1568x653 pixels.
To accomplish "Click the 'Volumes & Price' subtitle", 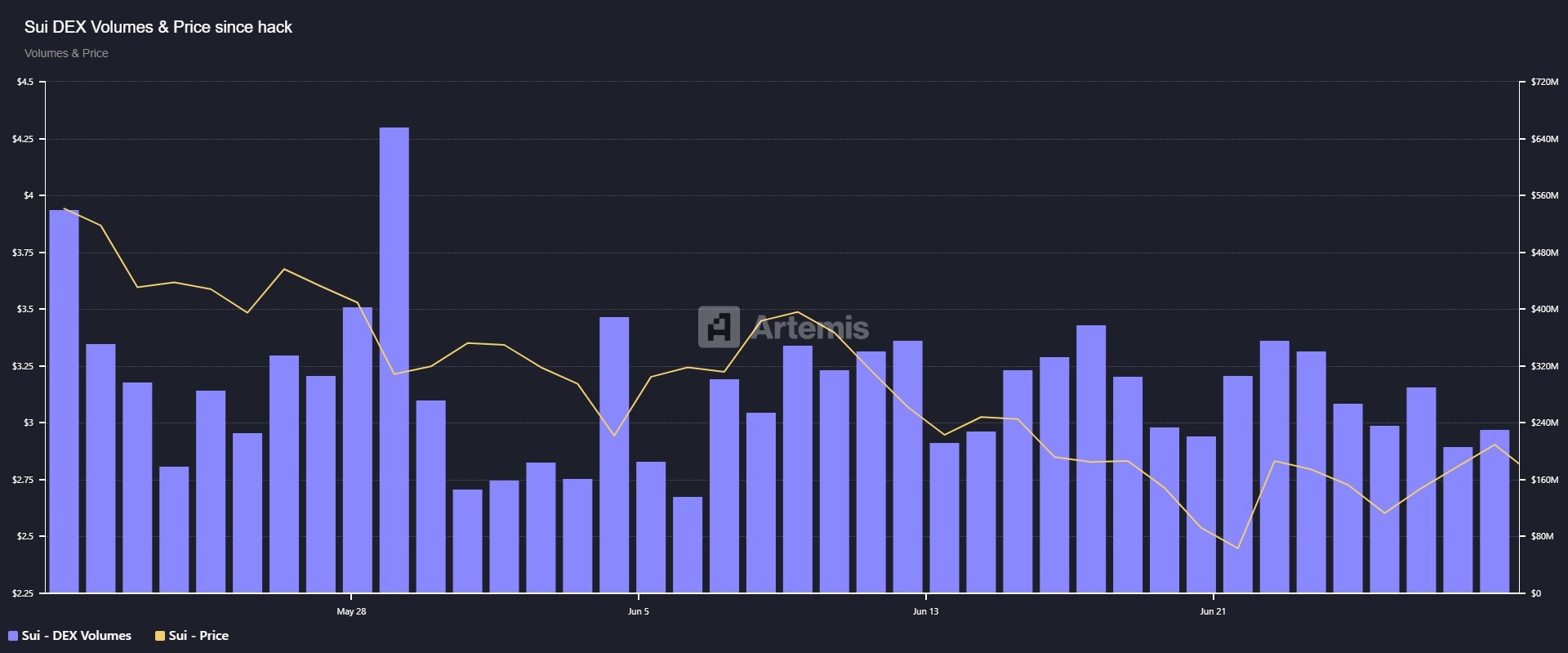I will (66, 53).
